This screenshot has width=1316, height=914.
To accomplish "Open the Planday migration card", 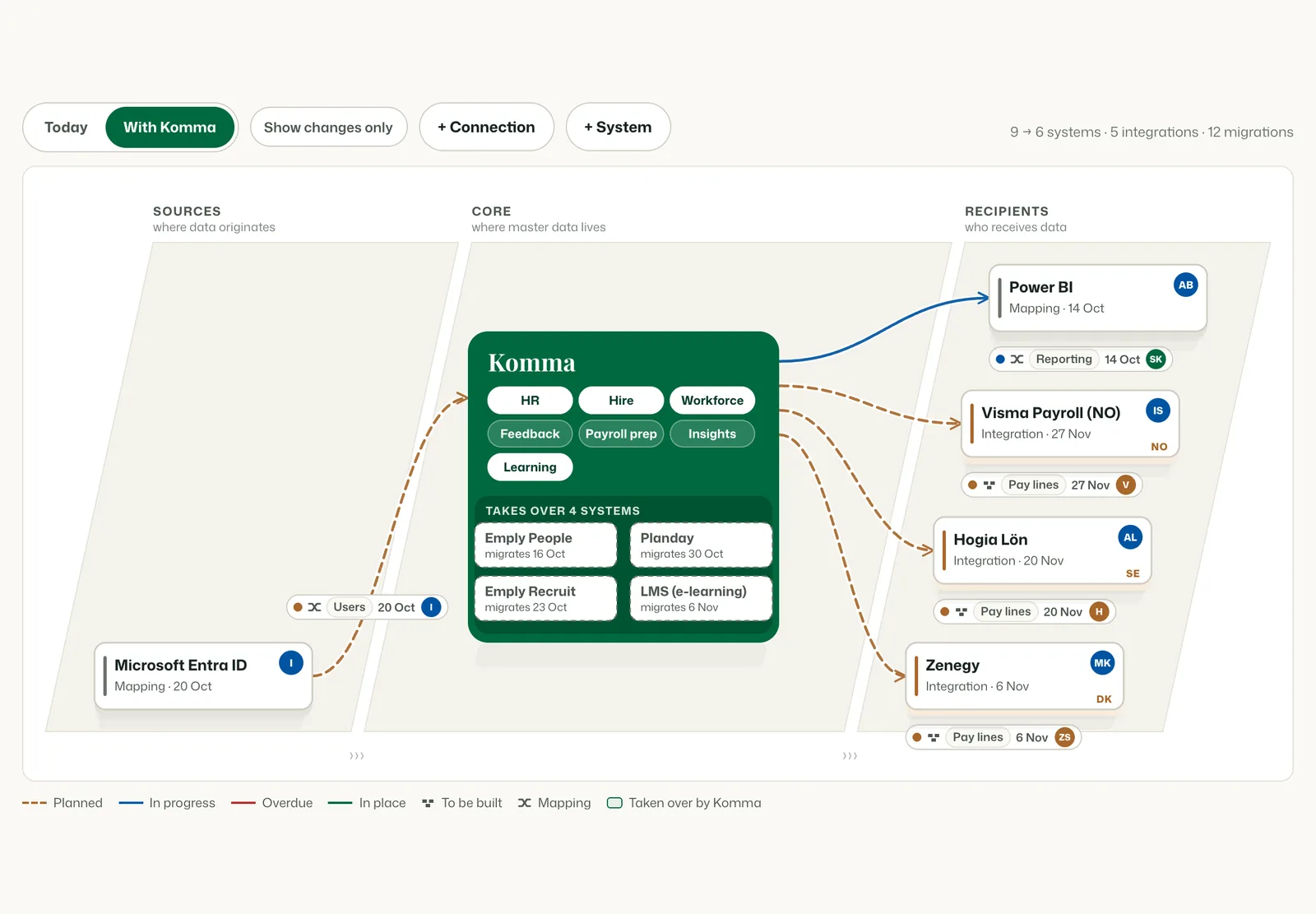I will (x=701, y=545).
